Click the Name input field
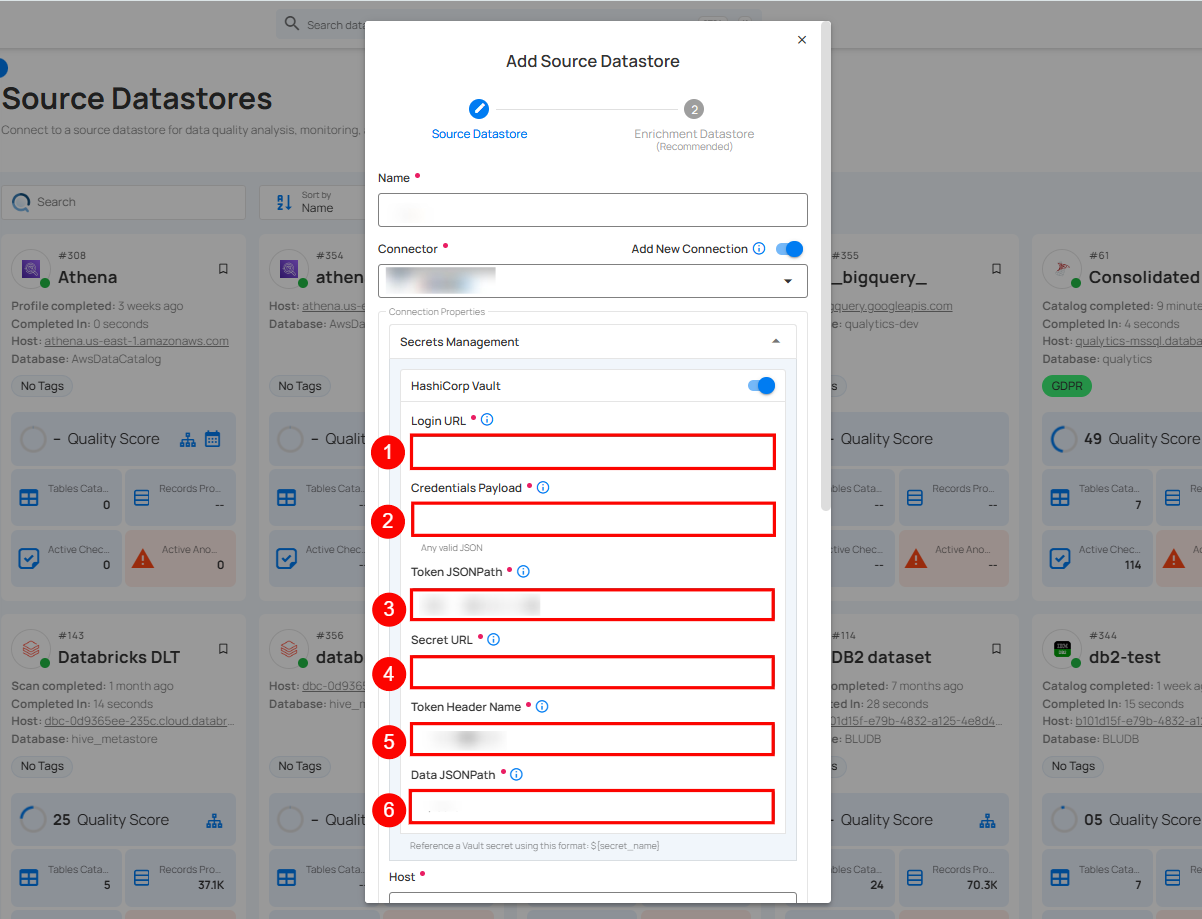The height and width of the screenshot is (919, 1202). [x=592, y=210]
